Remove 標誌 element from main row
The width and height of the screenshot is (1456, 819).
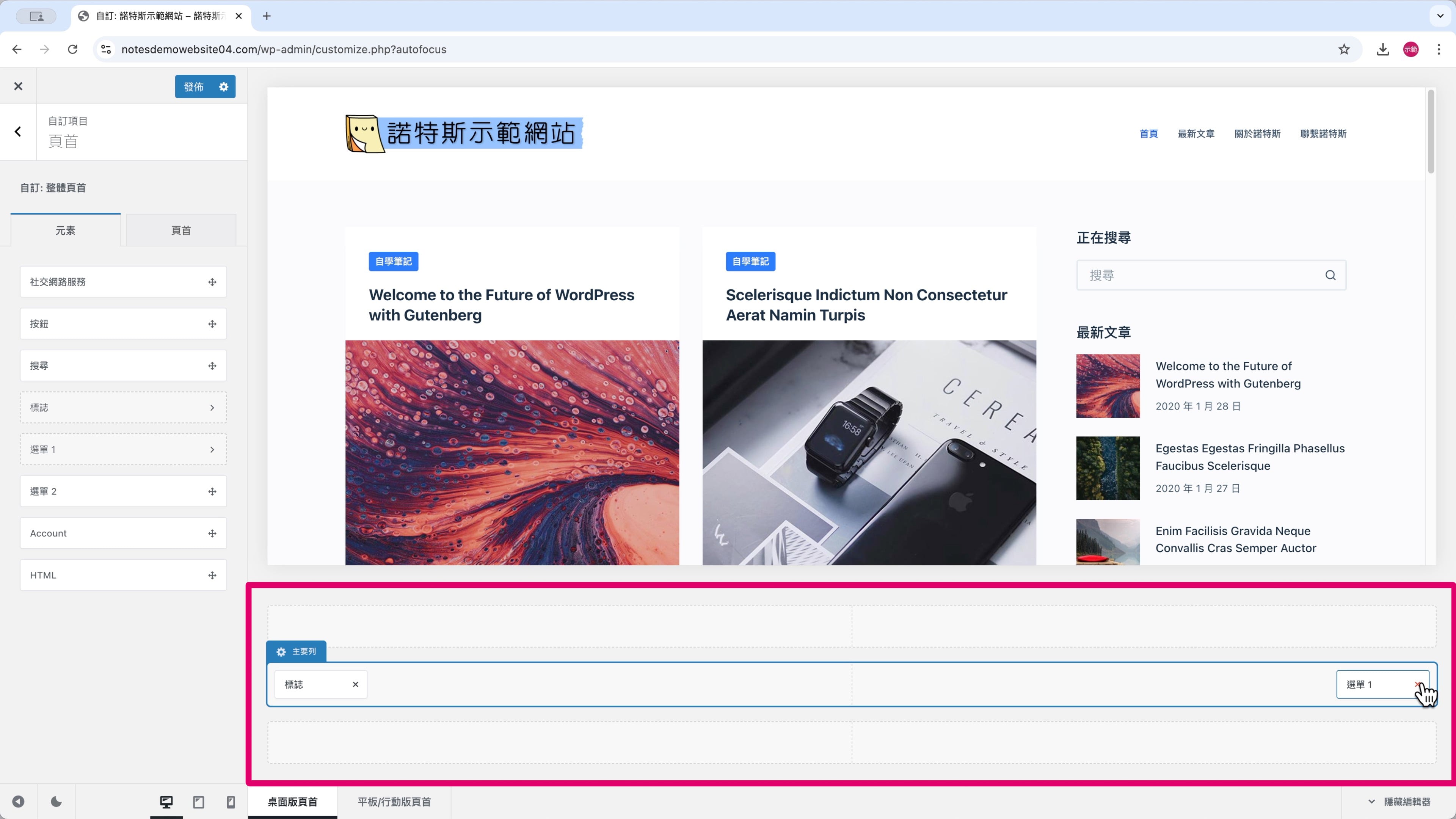click(356, 684)
